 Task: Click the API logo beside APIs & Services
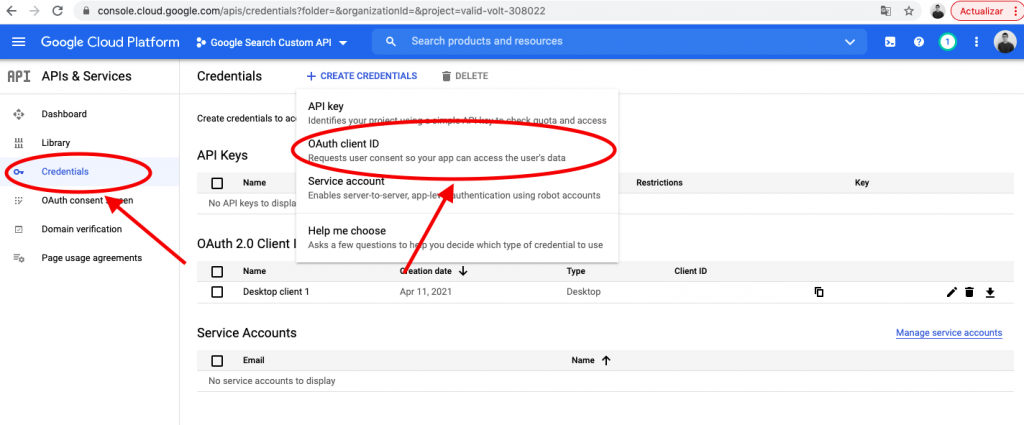click(x=18, y=76)
